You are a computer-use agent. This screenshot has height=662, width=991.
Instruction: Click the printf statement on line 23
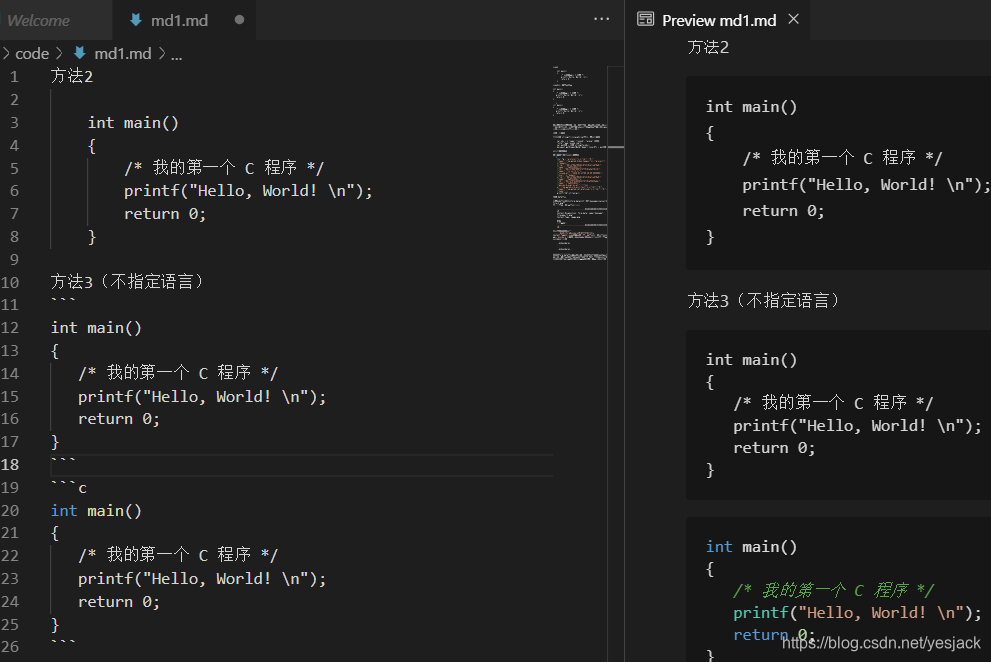tap(202, 579)
